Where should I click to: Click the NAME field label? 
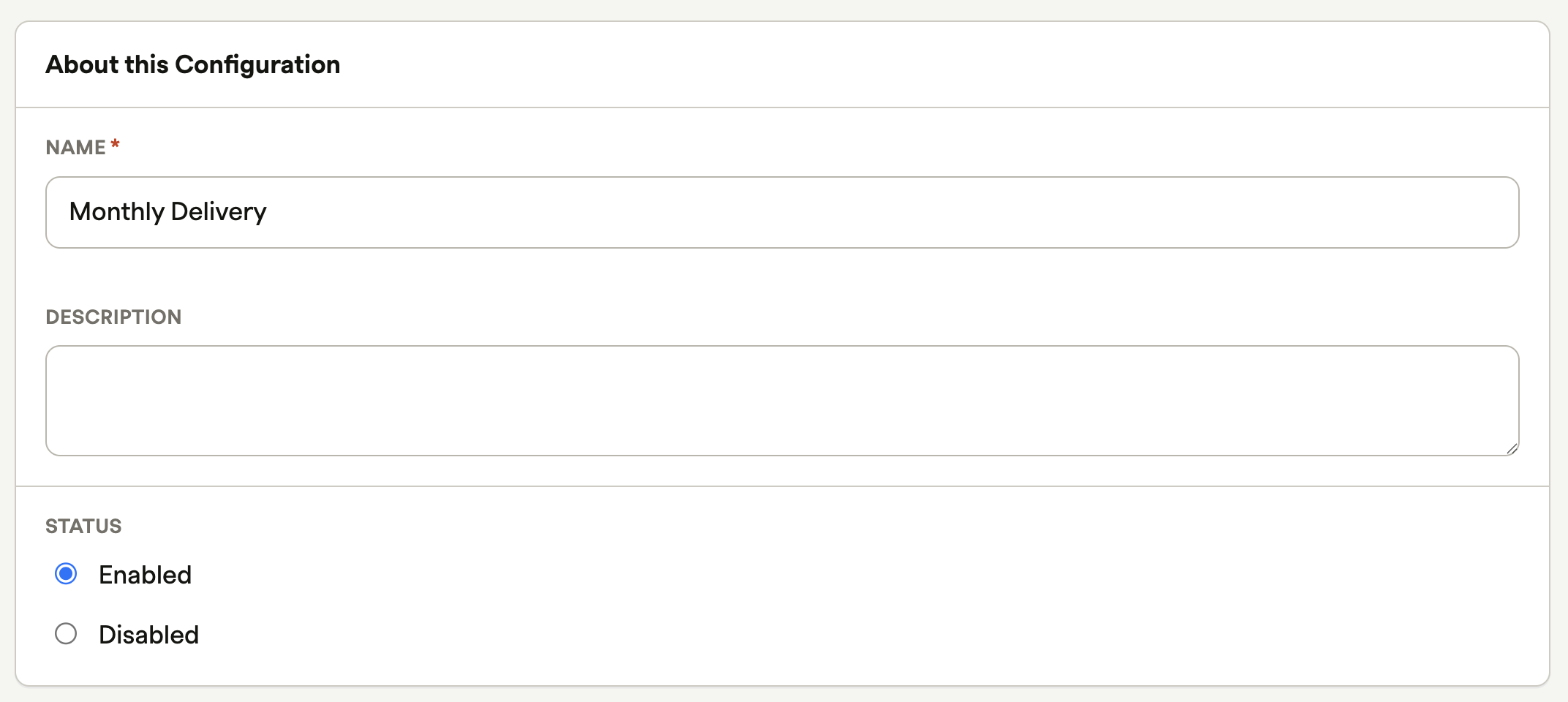tap(75, 147)
